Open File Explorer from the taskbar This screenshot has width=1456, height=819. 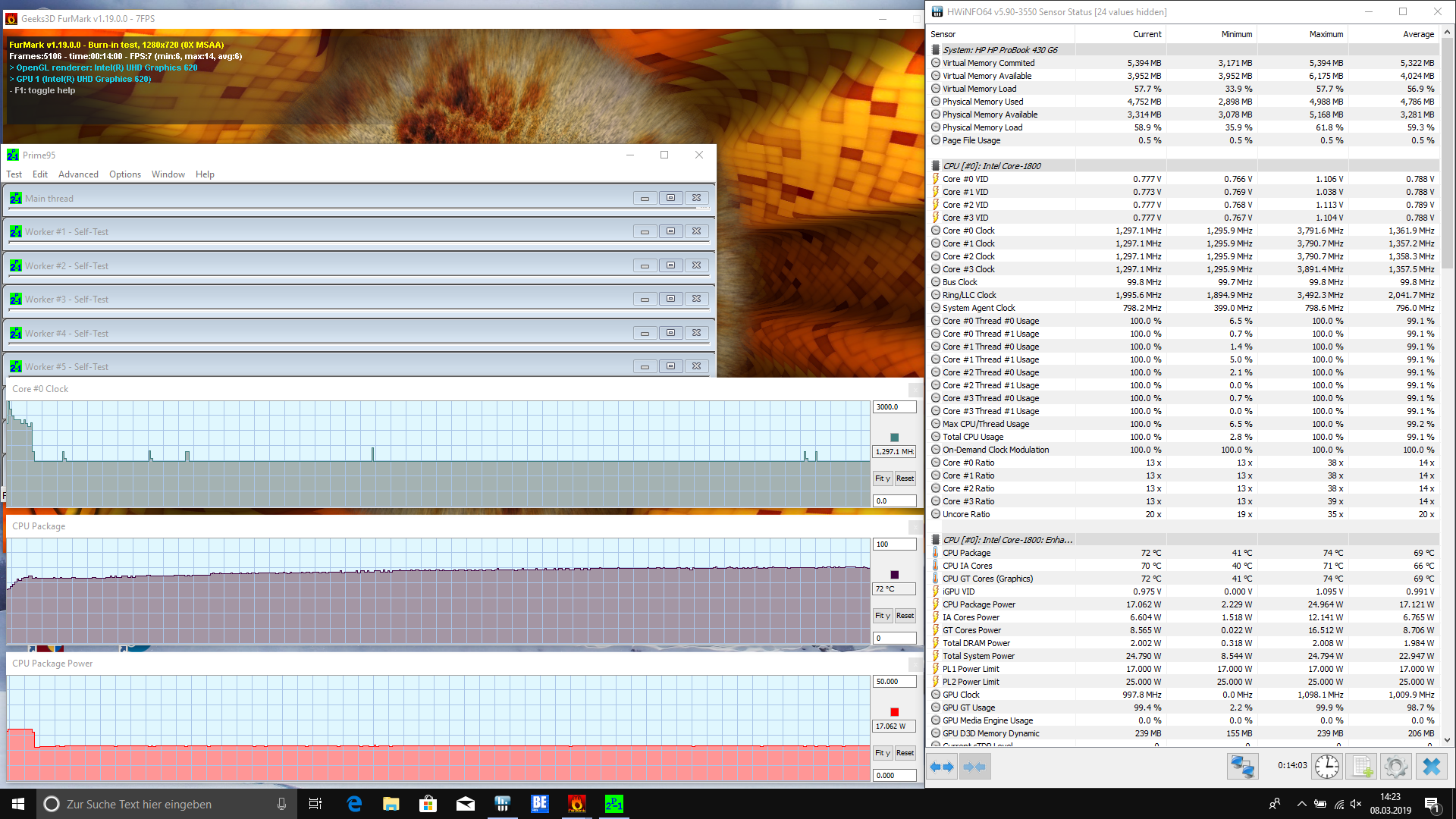point(391,804)
